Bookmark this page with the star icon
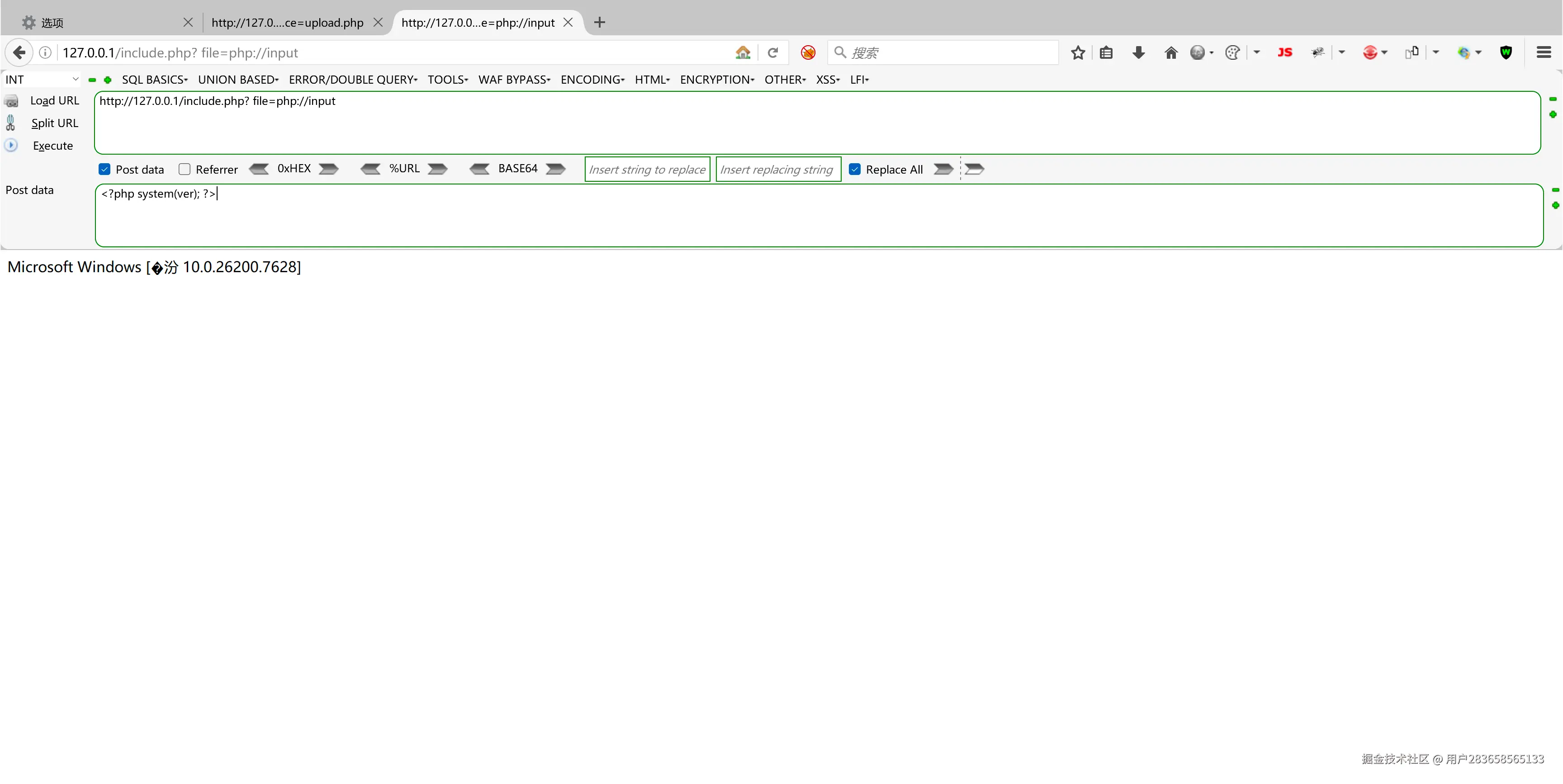 click(1078, 53)
